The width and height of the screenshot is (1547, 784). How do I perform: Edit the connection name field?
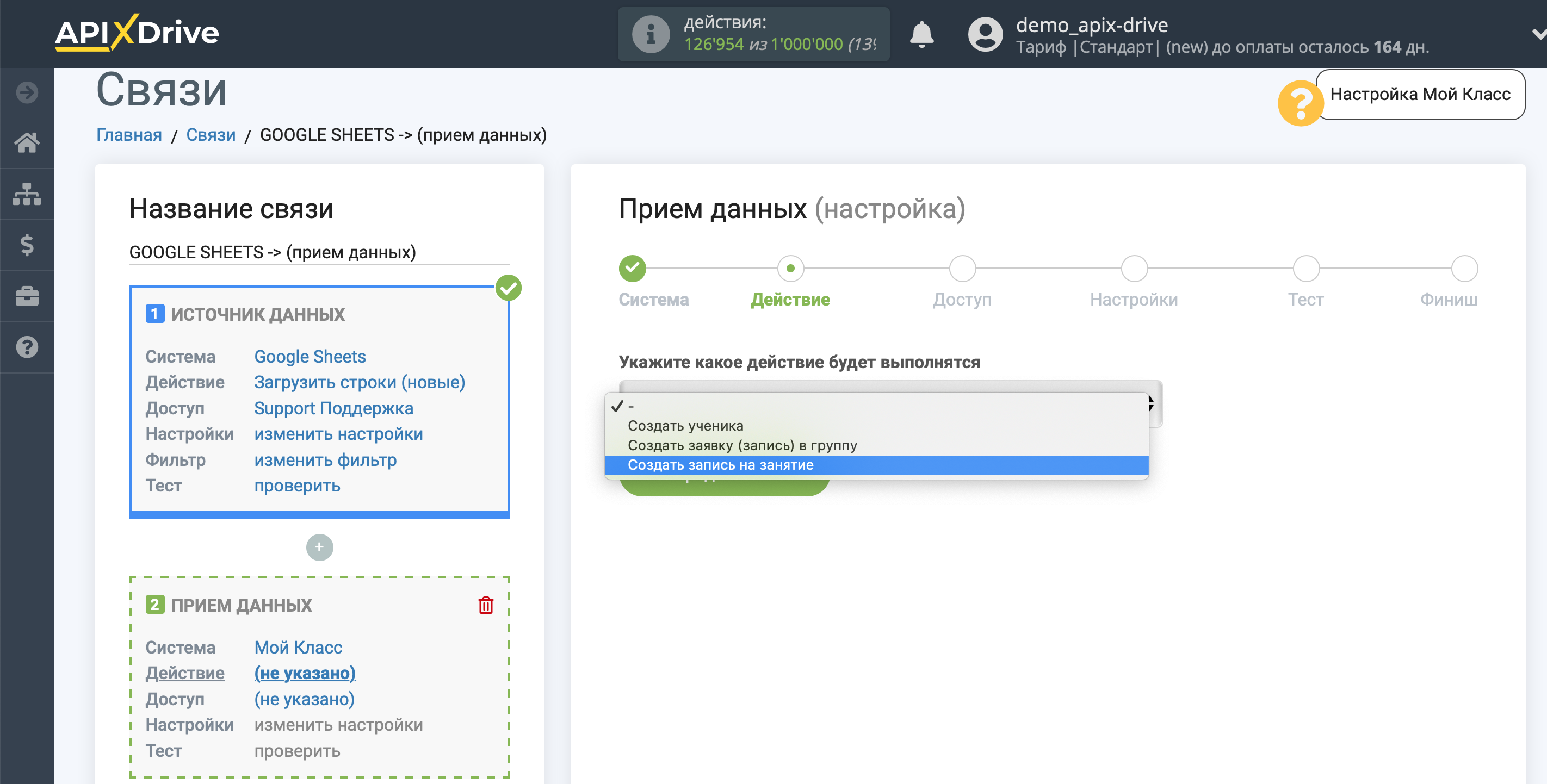click(319, 252)
